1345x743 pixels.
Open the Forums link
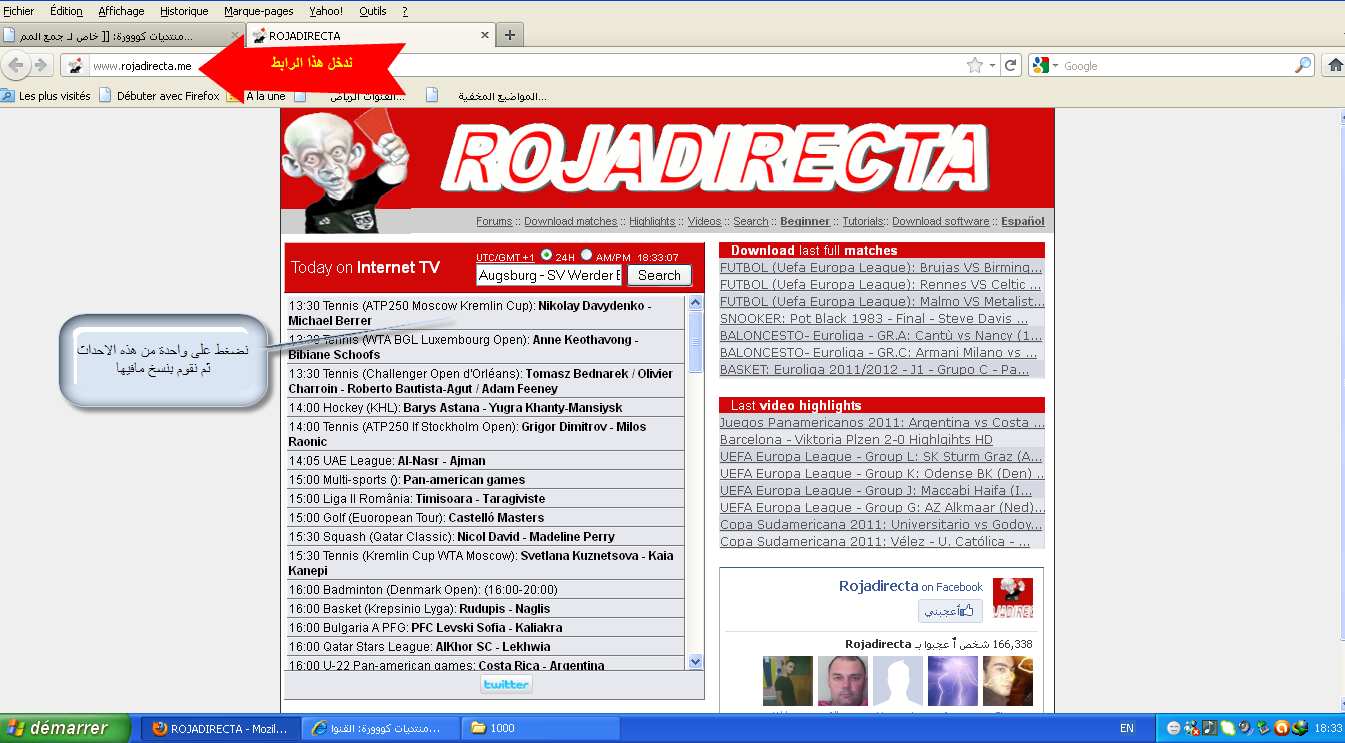pyautogui.click(x=494, y=221)
